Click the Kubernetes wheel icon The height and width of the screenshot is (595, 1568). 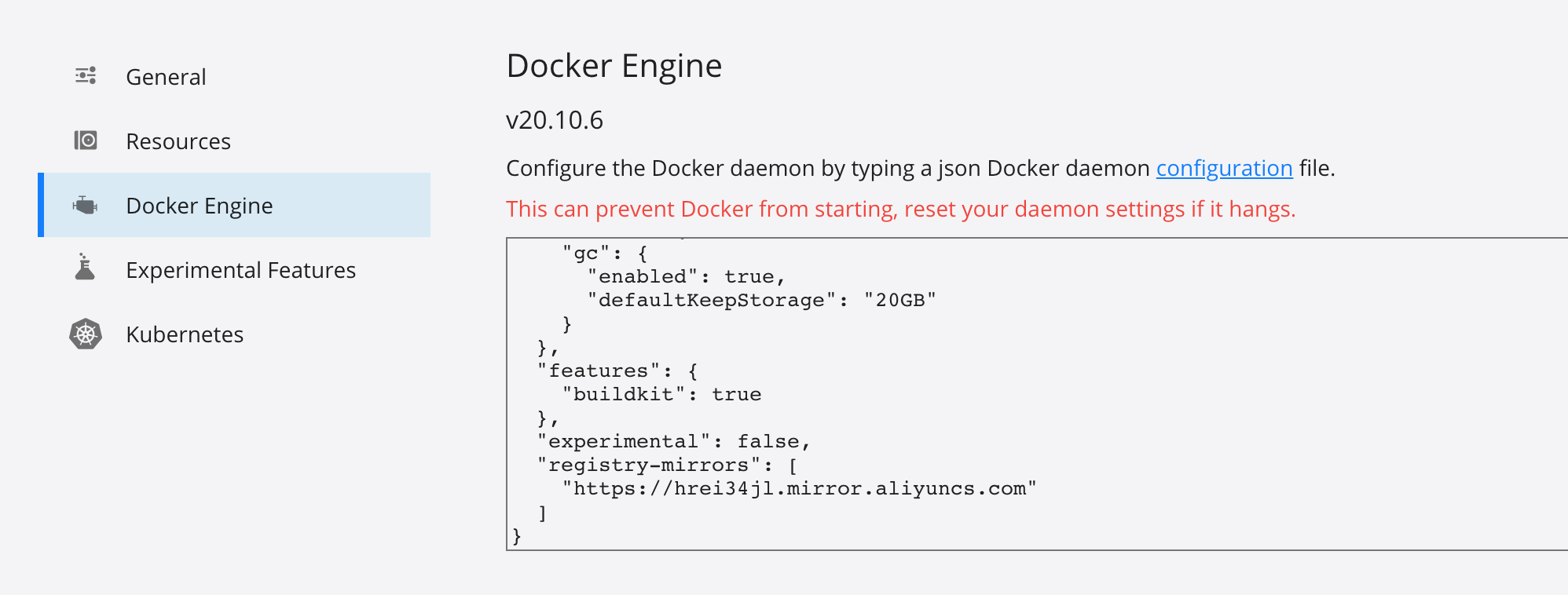coord(86,334)
